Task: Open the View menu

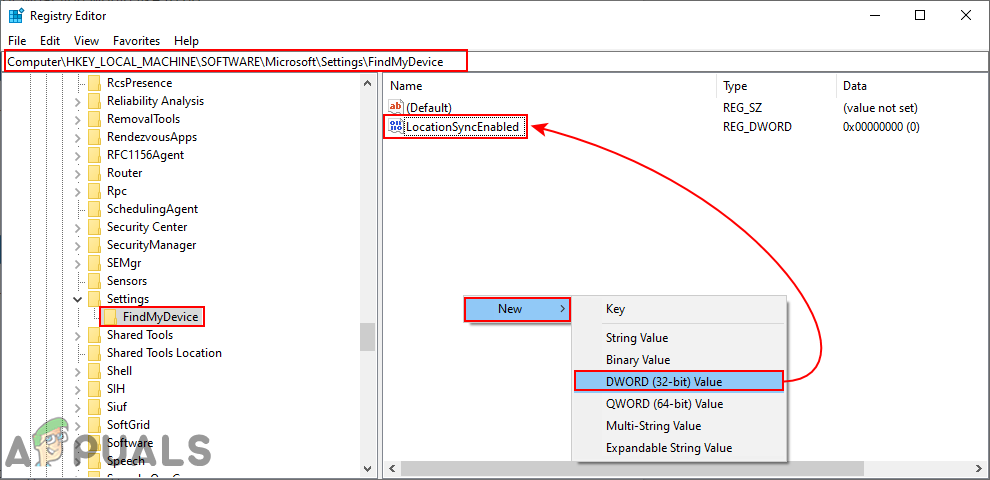Action: click(x=86, y=41)
